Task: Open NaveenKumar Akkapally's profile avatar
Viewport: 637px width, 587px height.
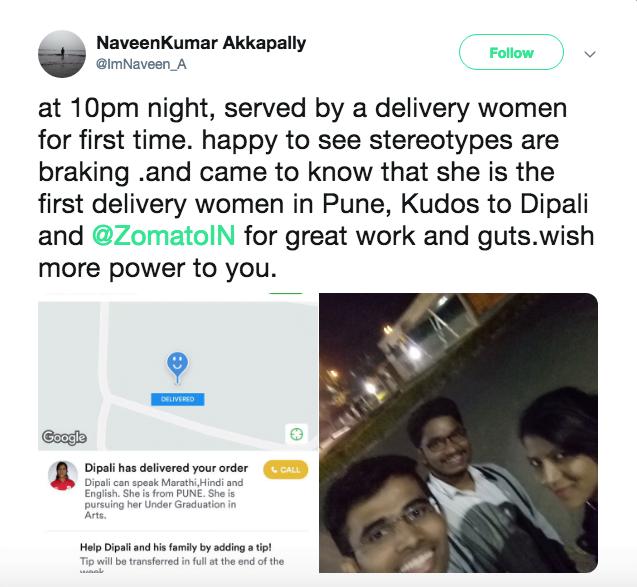Action: tap(62, 54)
